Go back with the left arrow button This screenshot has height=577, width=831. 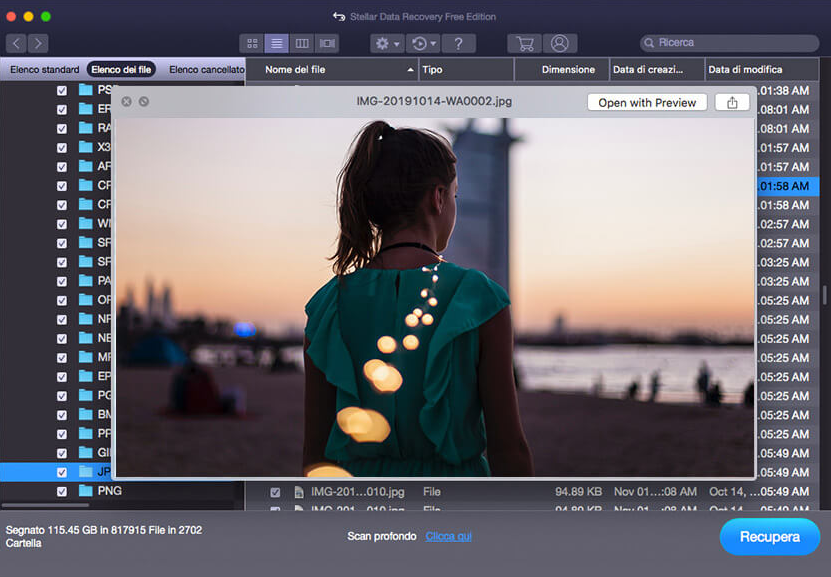pyautogui.click(x=16, y=43)
